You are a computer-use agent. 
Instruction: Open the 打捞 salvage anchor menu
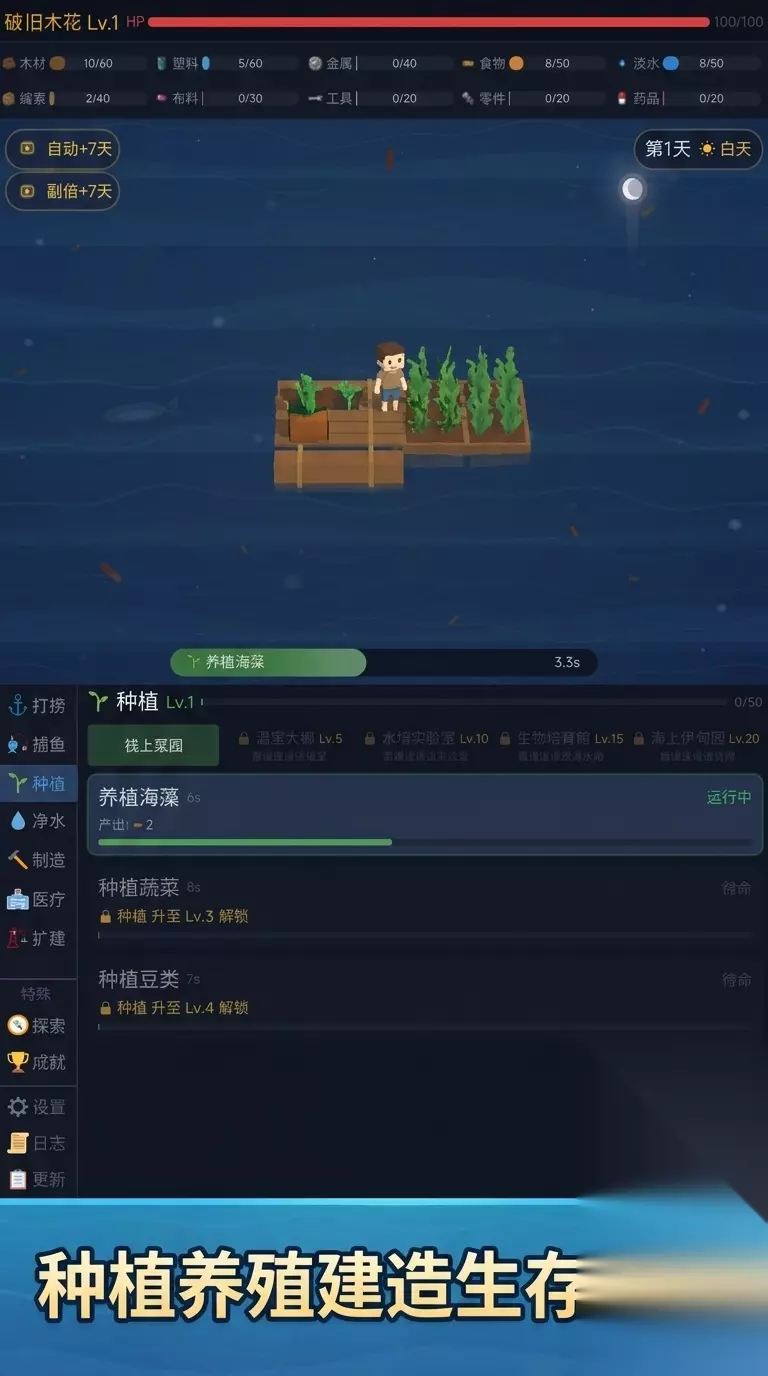point(38,706)
